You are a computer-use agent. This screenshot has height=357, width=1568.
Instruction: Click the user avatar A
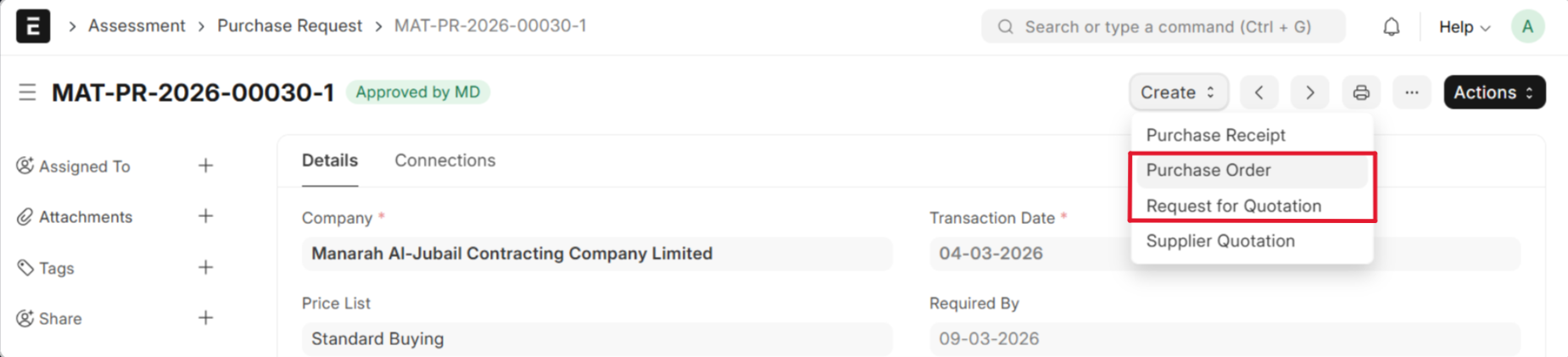(1527, 27)
